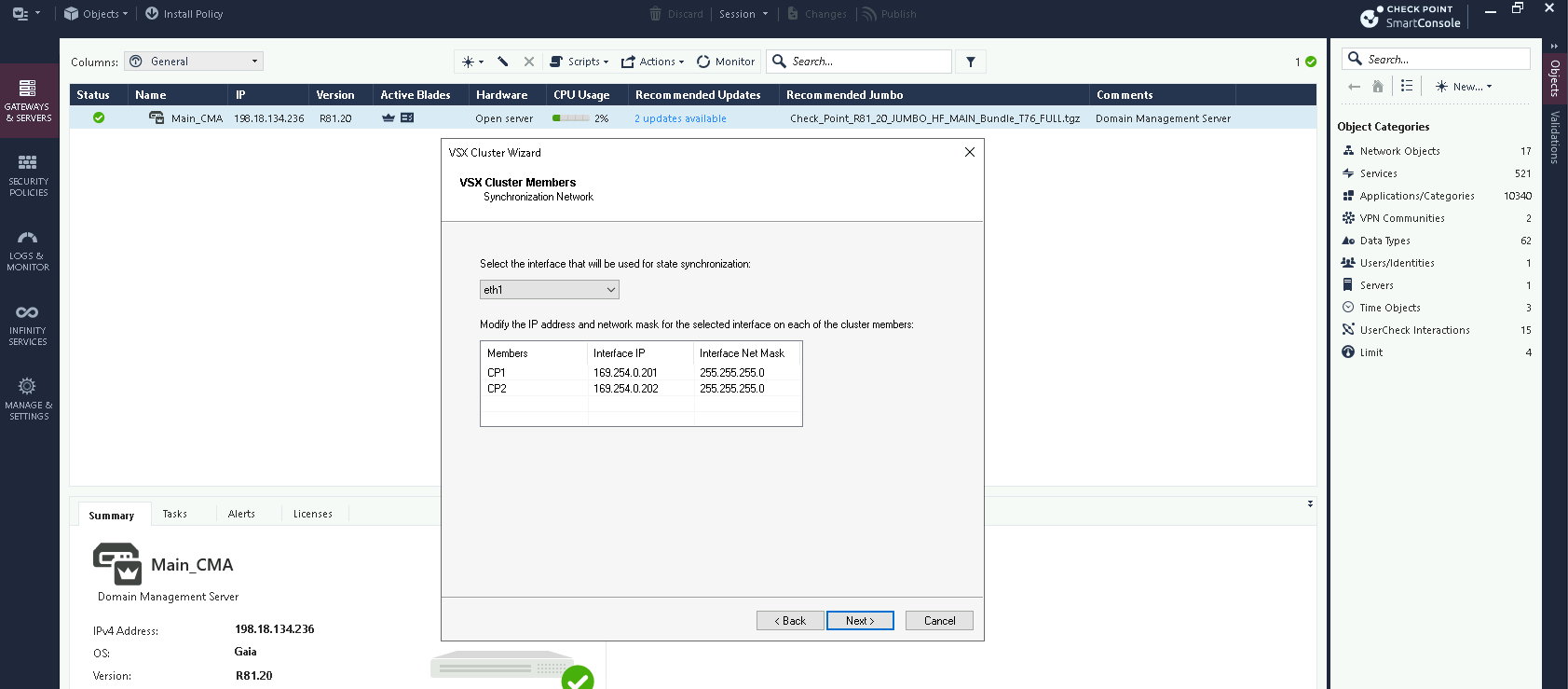Open the eth1 synchronization interface dropdown
Image resolution: width=1568 pixels, height=689 pixels.
549,290
